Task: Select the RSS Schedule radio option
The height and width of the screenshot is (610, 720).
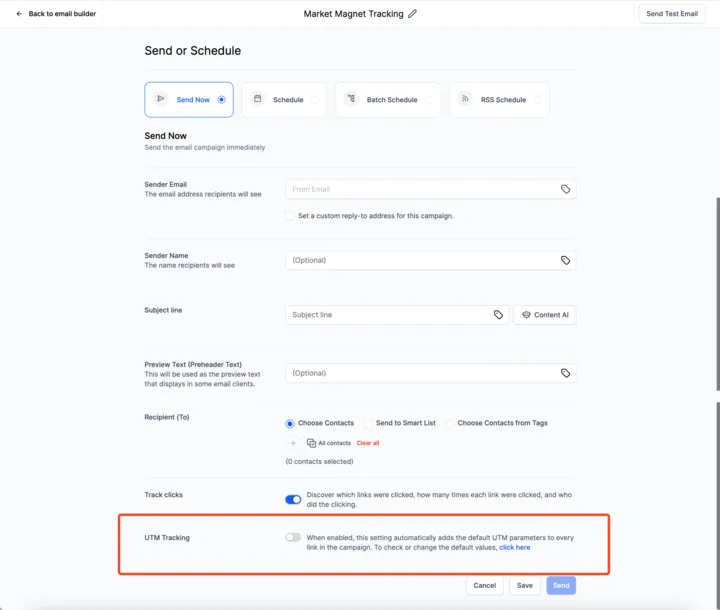Action: pos(537,100)
